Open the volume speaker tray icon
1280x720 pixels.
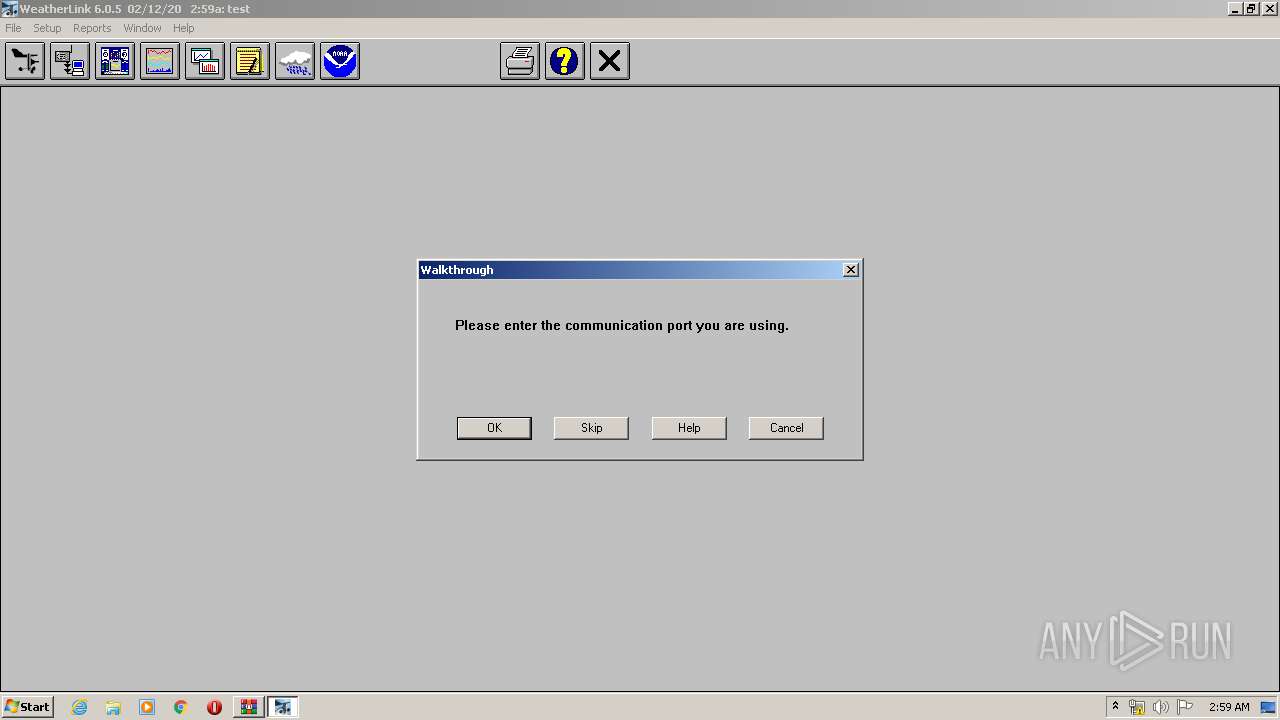point(1160,707)
